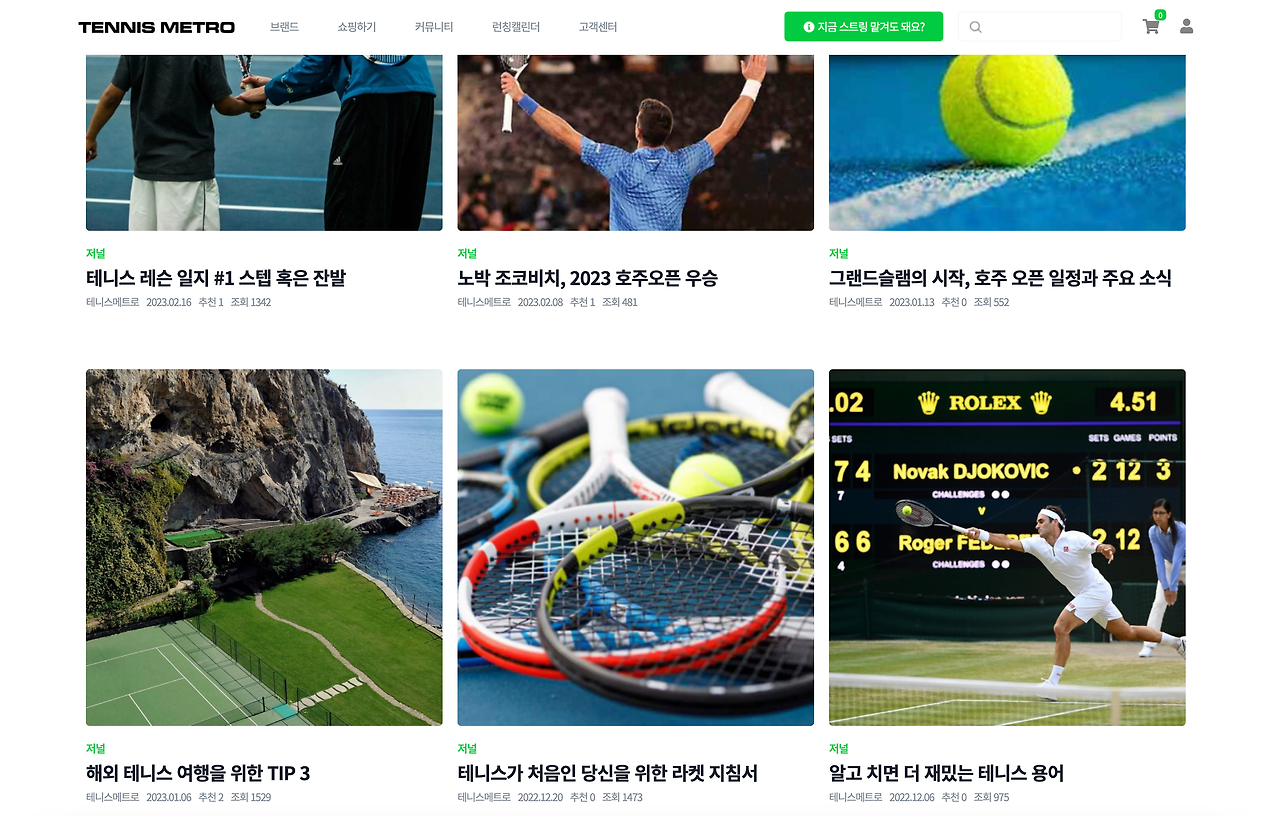Click the search magnifier icon
Viewport: 1280px width, 816px height.
tap(975, 27)
